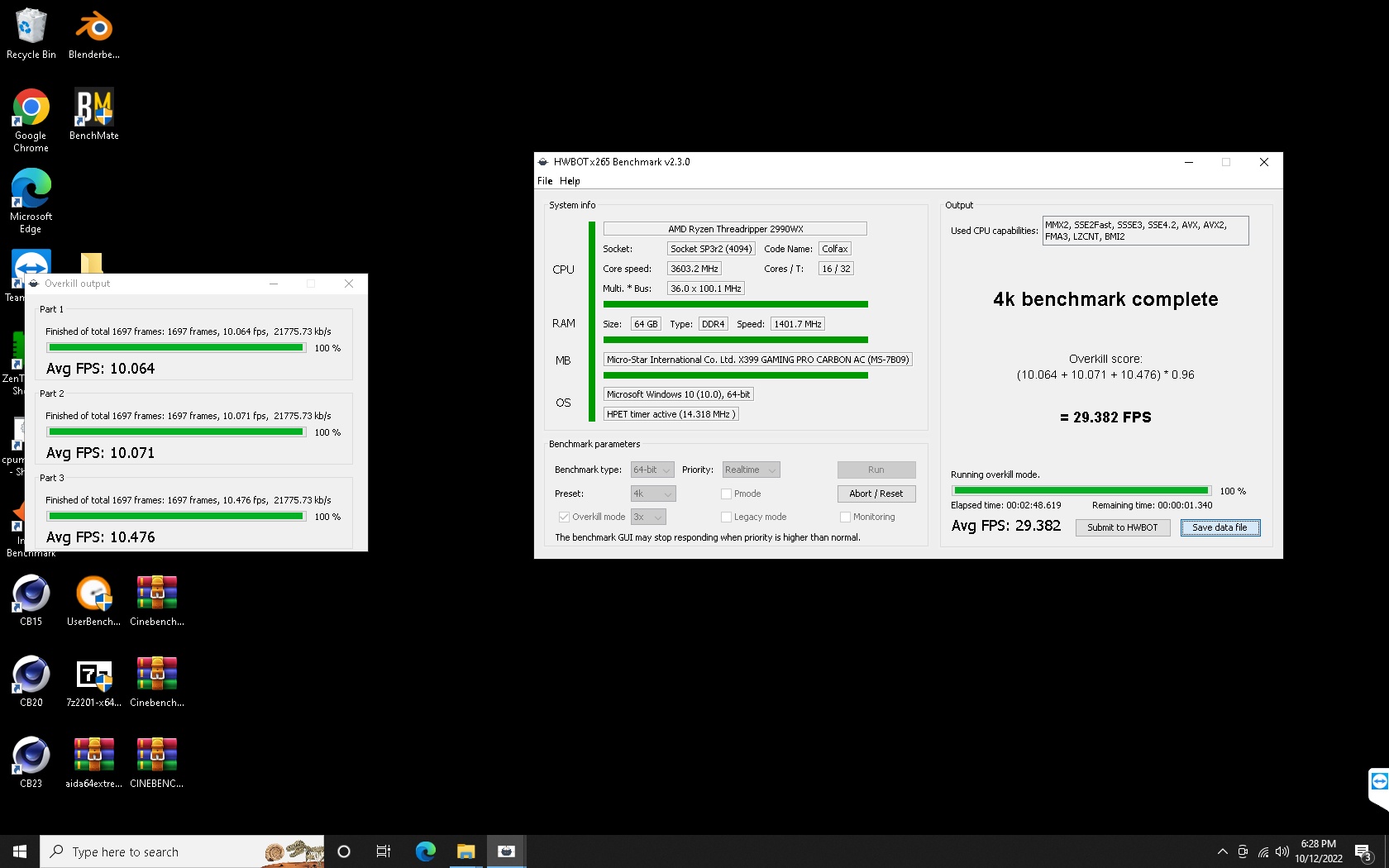Open the 7z2201-x64 installer icon
The height and width of the screenshot is (868, 1389).
94,682
